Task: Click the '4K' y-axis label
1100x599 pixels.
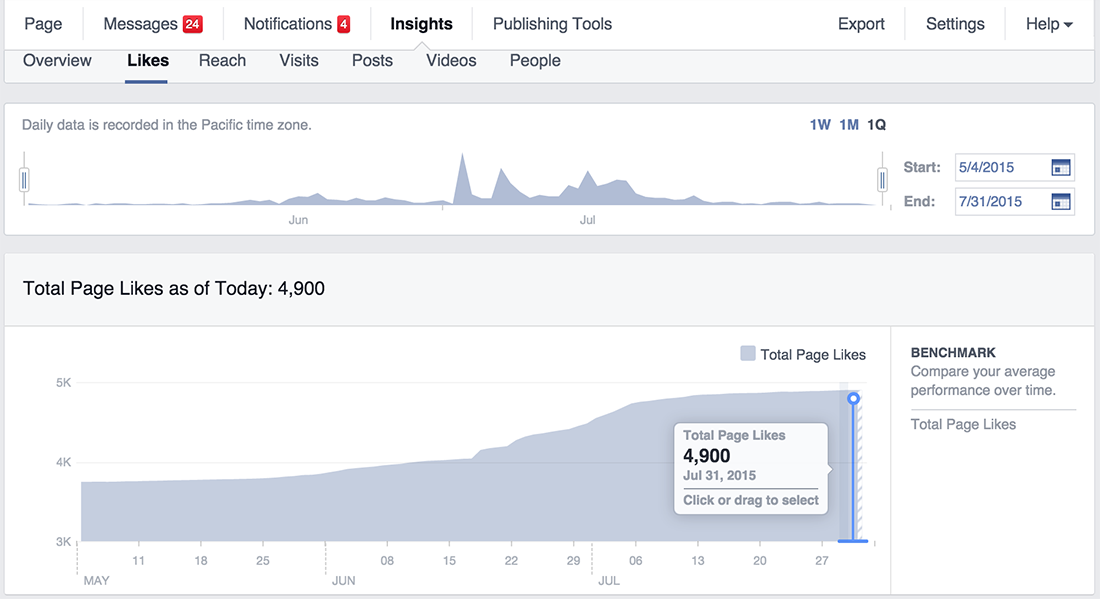Action: 63,462
